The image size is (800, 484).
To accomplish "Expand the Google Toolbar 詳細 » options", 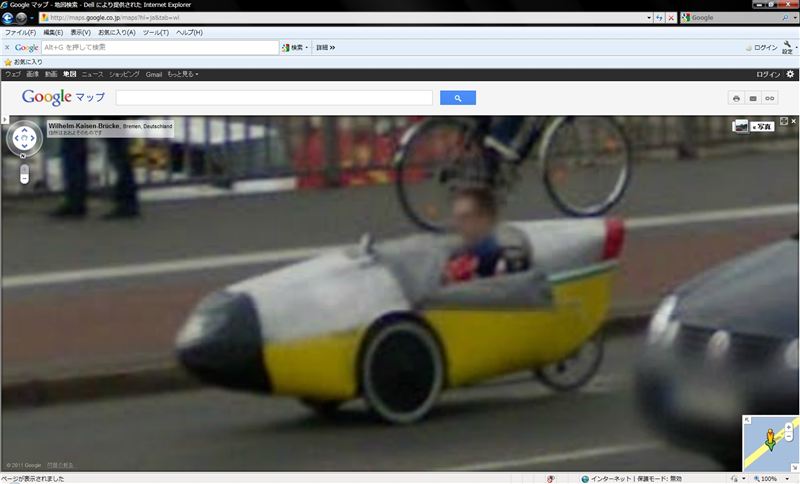I will [x=326, y=47].
